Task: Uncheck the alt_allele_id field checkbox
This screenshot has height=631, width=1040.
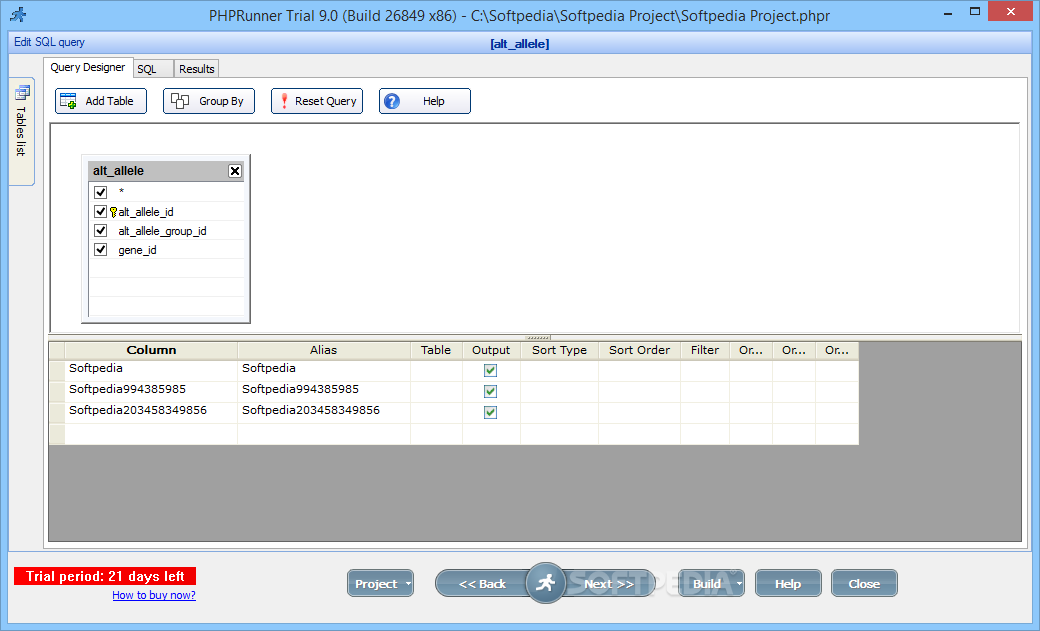Action: click(x=101, y=212)
